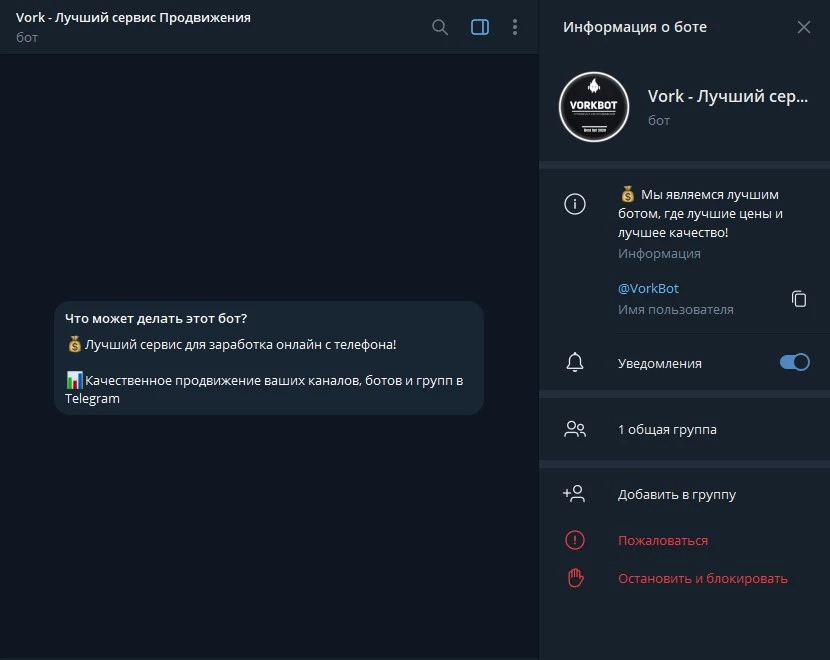
Task: Click the info circle icon
Action: 575,205
